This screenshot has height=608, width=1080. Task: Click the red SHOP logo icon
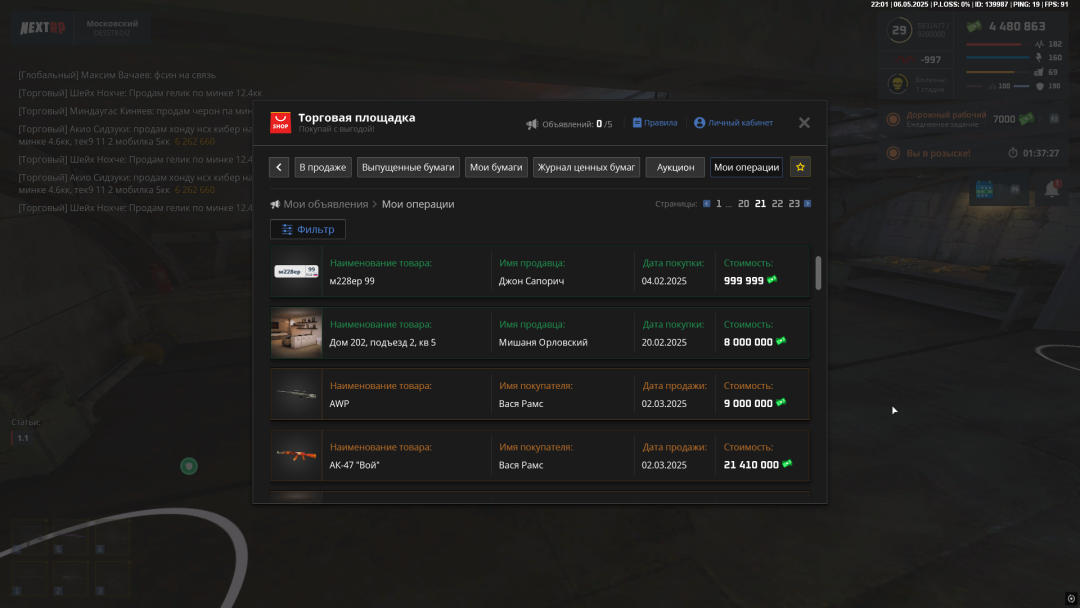[281, 123]
